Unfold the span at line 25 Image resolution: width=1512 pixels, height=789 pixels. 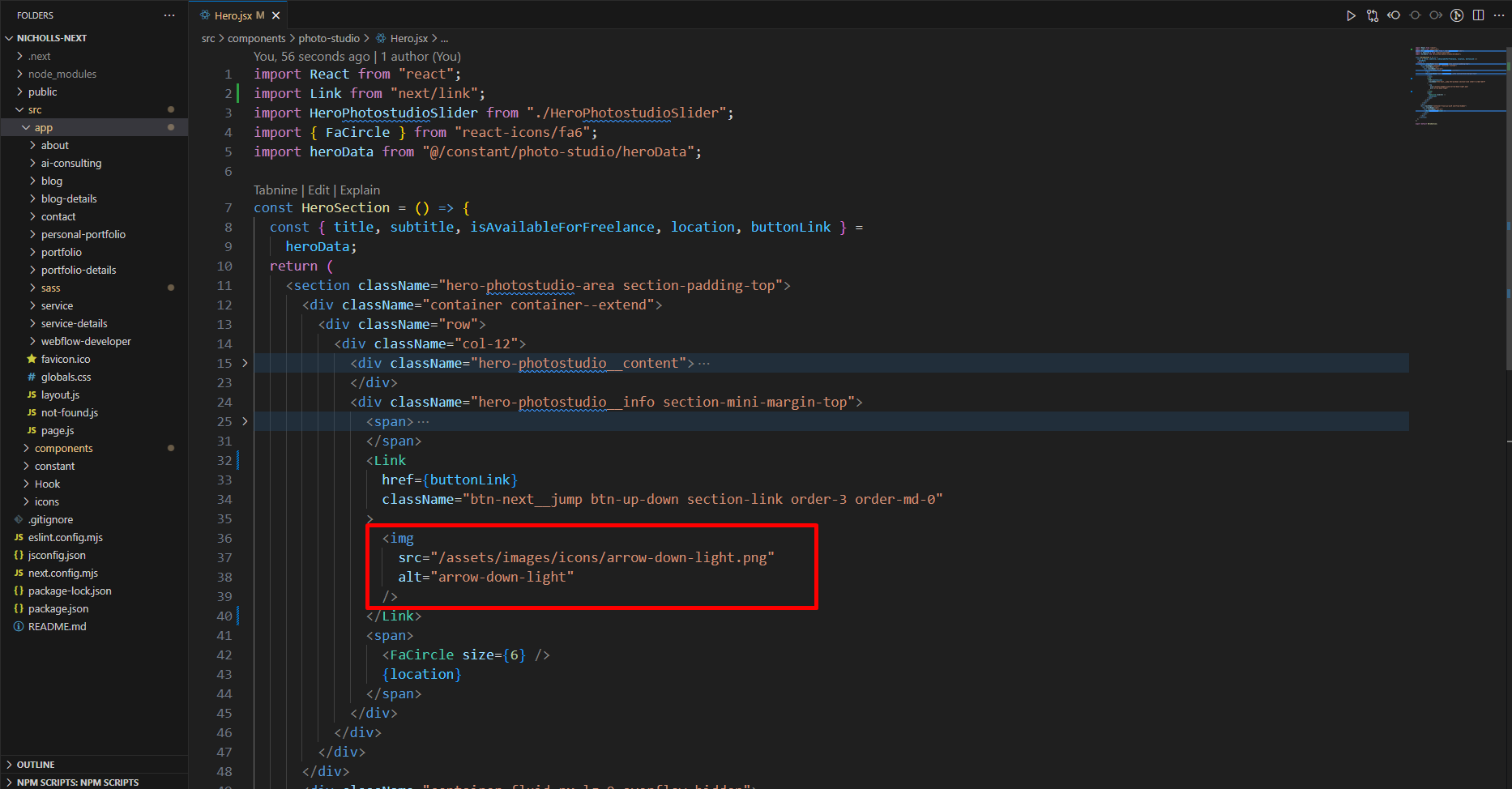[246, 421]
